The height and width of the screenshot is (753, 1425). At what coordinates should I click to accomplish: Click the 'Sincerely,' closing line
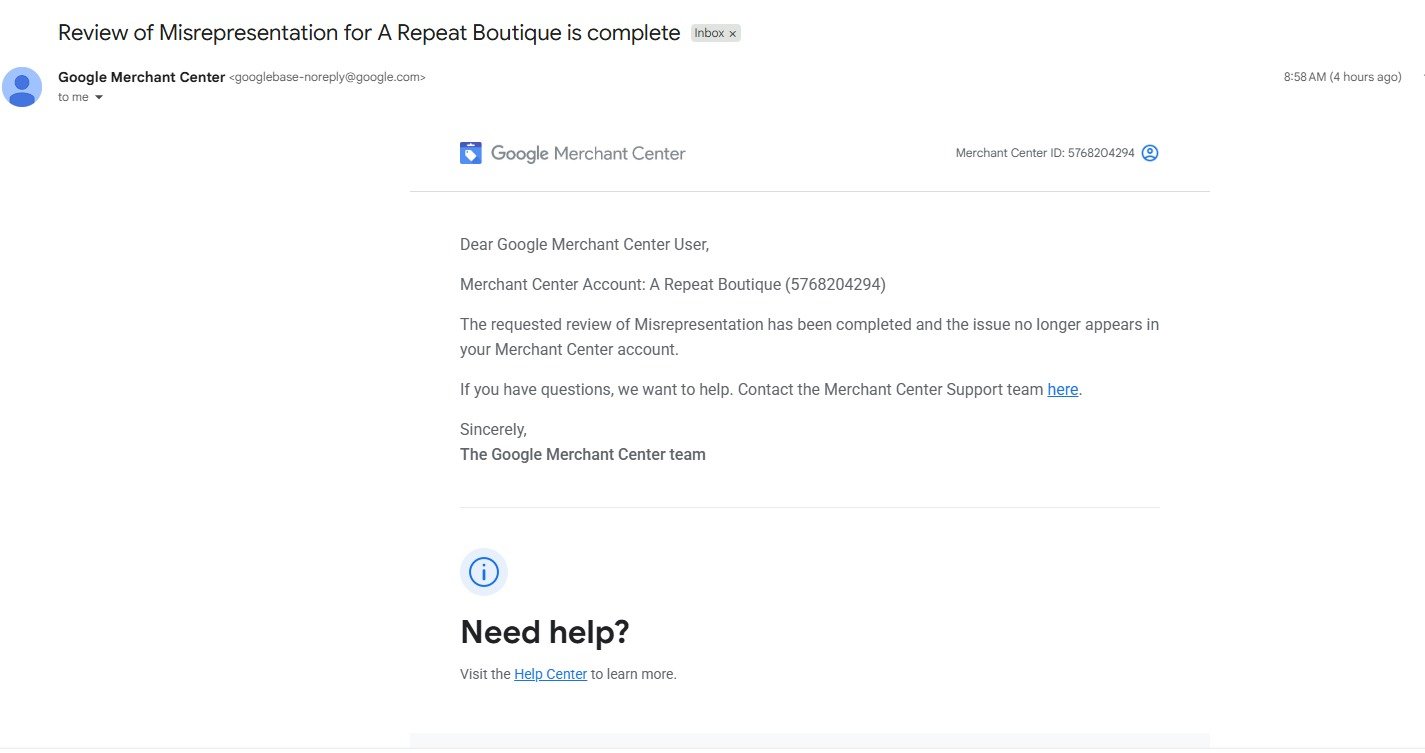click(x=493, y=430)
